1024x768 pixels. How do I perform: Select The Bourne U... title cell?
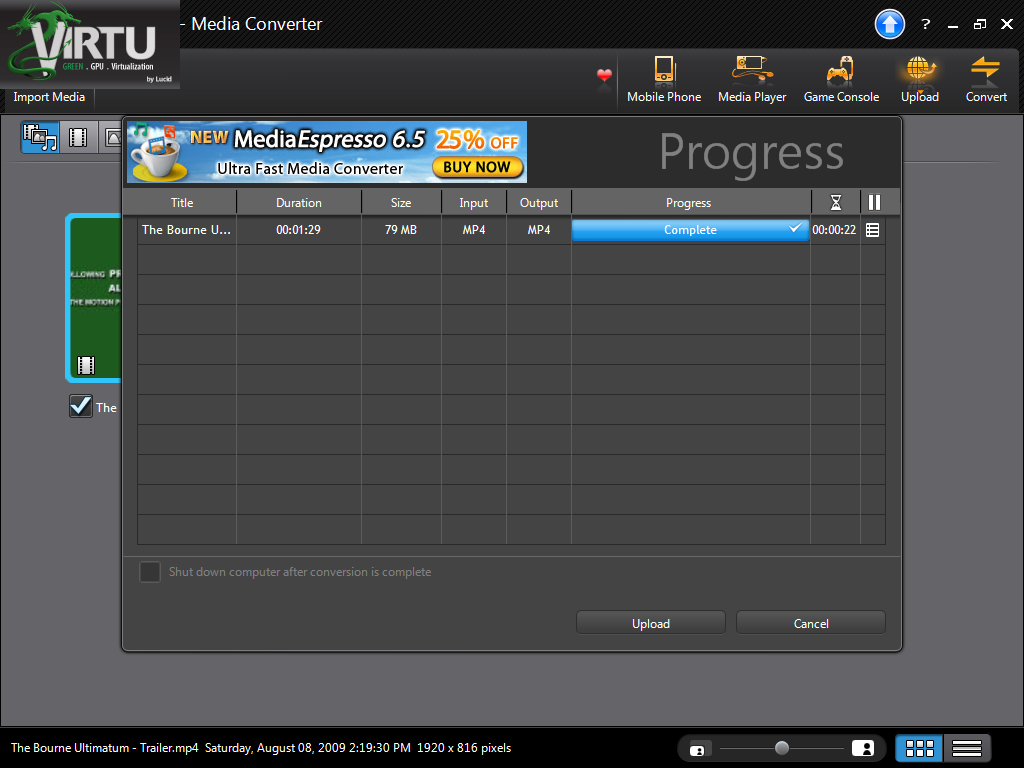point(186,230)
